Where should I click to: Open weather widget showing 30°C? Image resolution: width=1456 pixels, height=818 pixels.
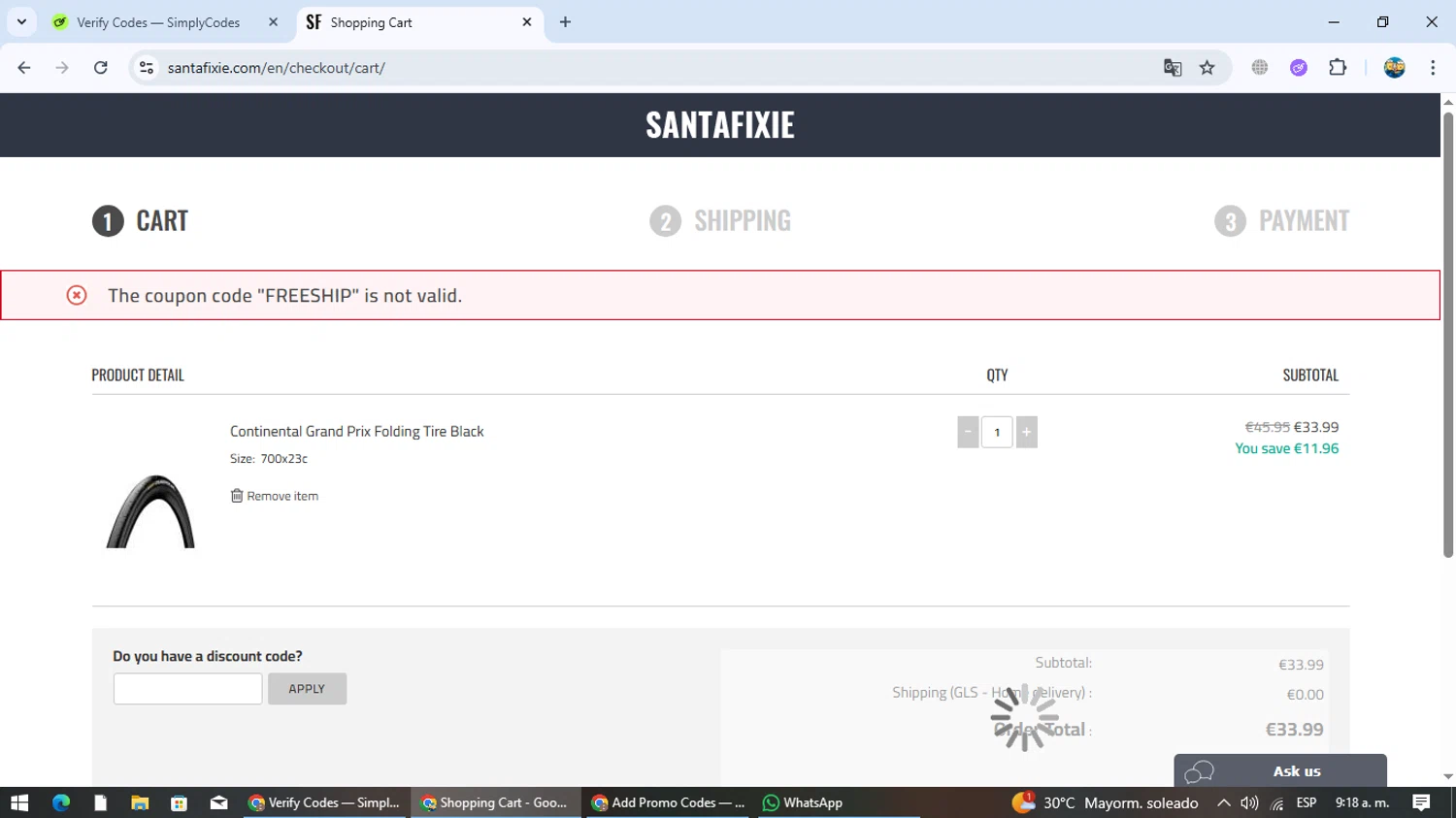1105,802
